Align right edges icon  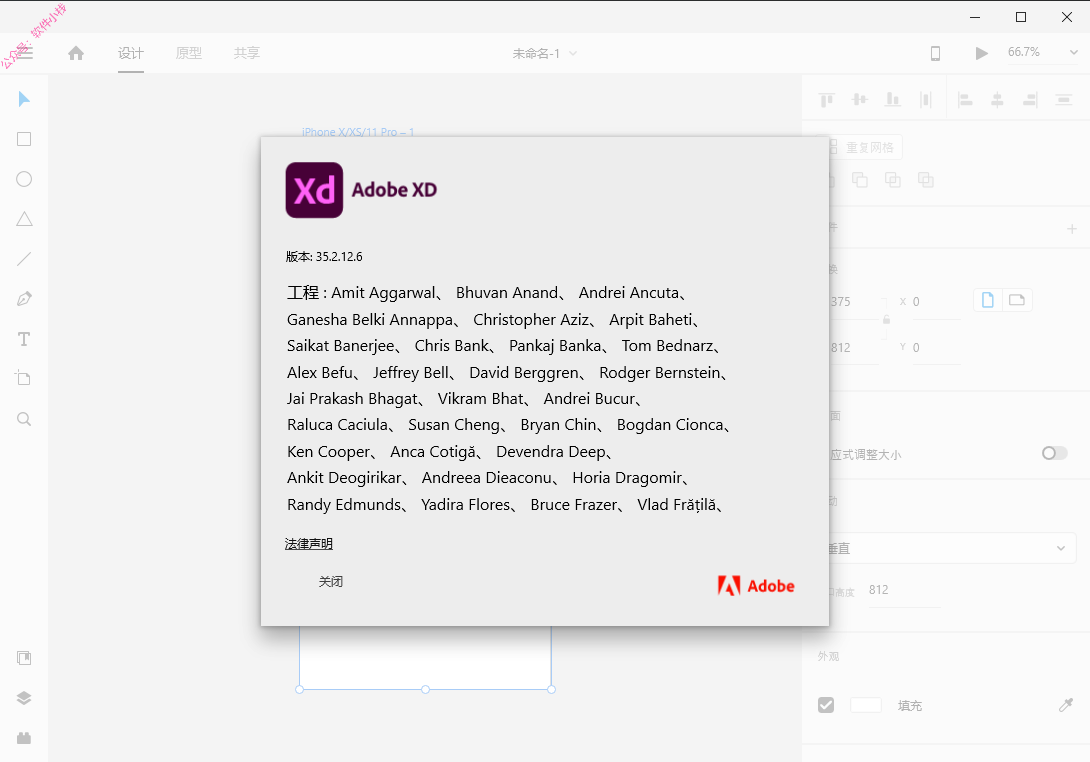(x=1030, y=100)
